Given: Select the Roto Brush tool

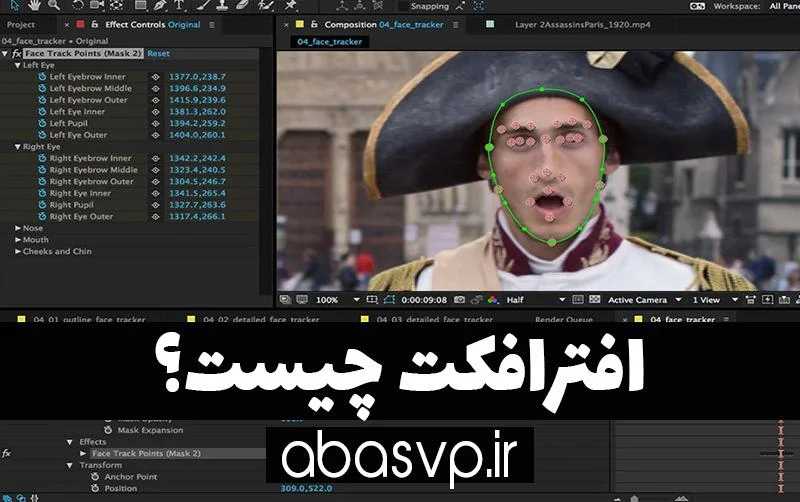Looking at the screenshot, I should 266,5.
